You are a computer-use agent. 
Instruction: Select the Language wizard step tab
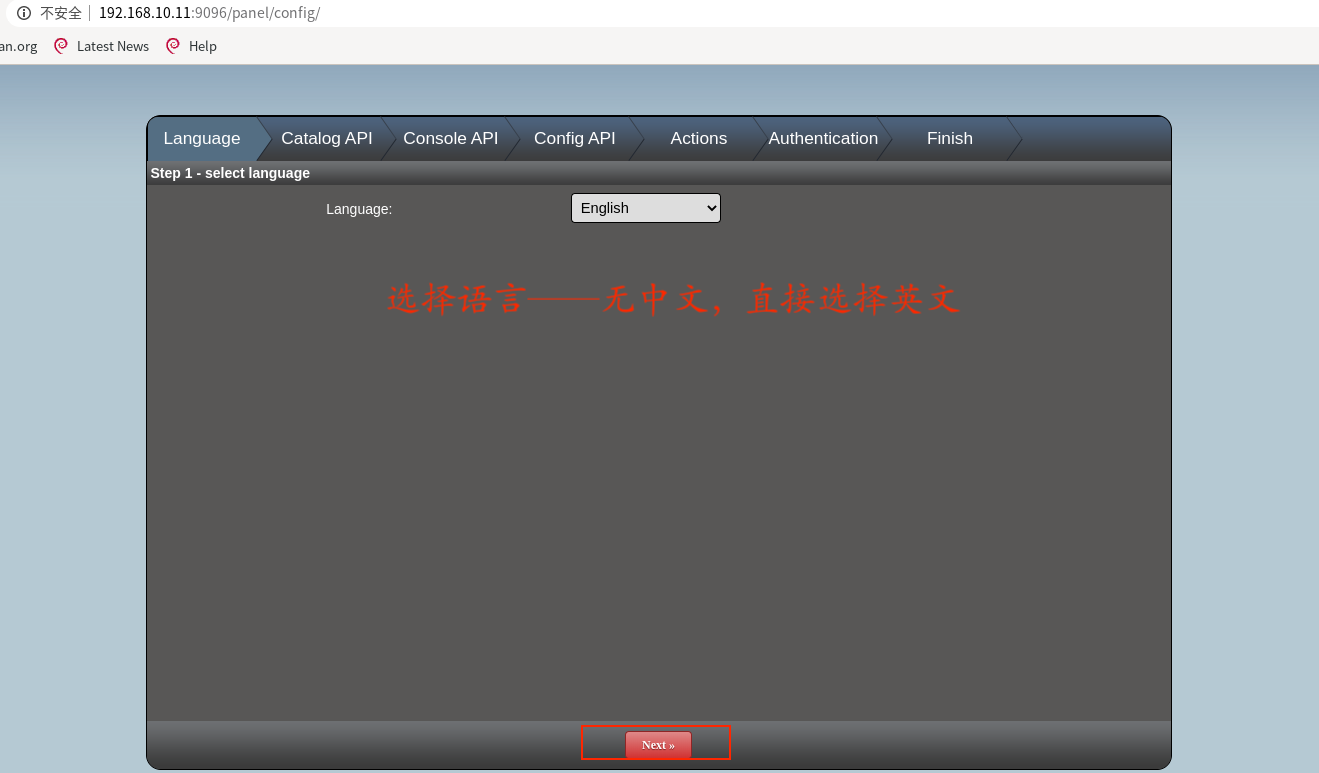(201, 139)
